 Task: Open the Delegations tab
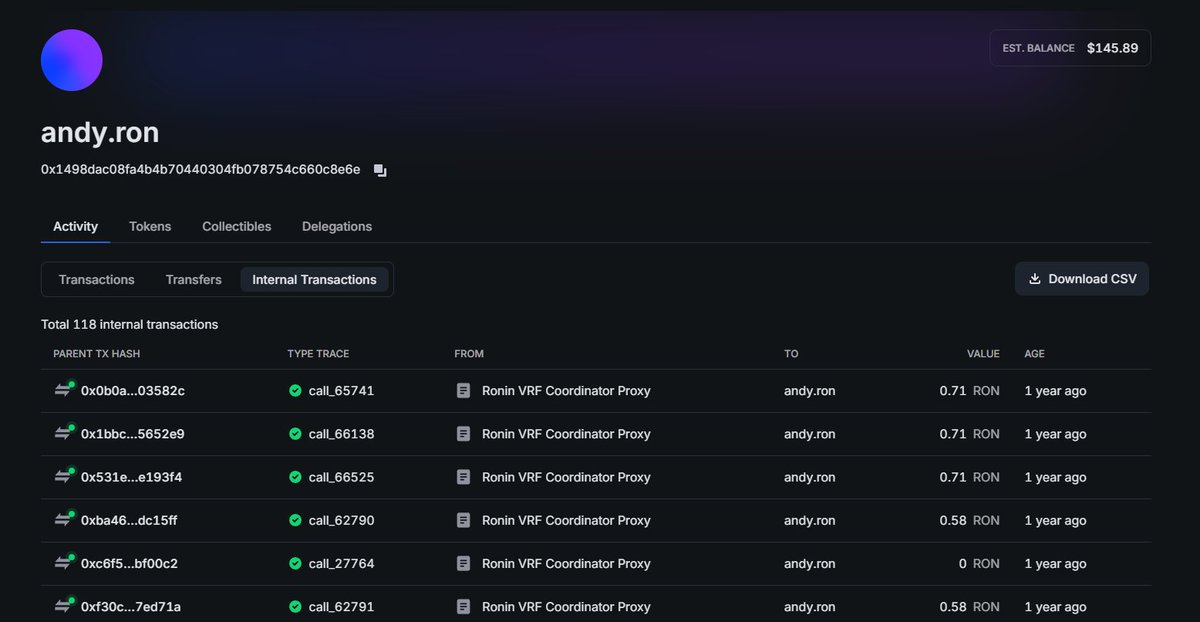pyautogui.click(x=337, y=227)
